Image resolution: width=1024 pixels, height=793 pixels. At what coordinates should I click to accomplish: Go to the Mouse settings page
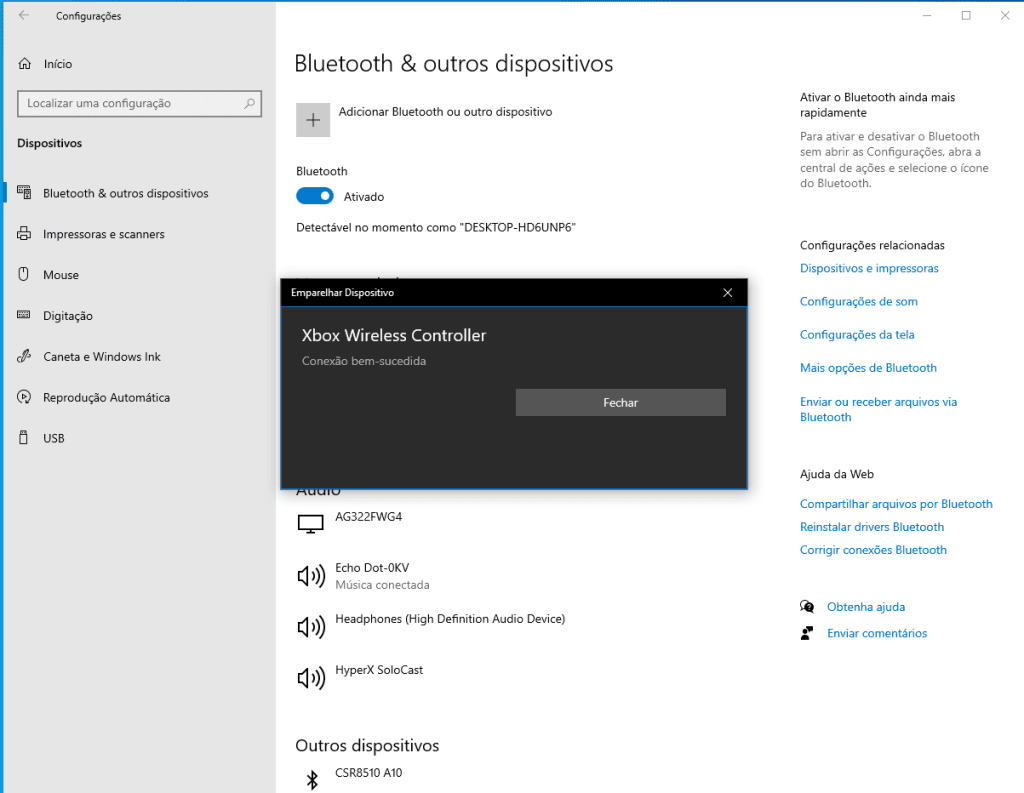click(60, 275)
